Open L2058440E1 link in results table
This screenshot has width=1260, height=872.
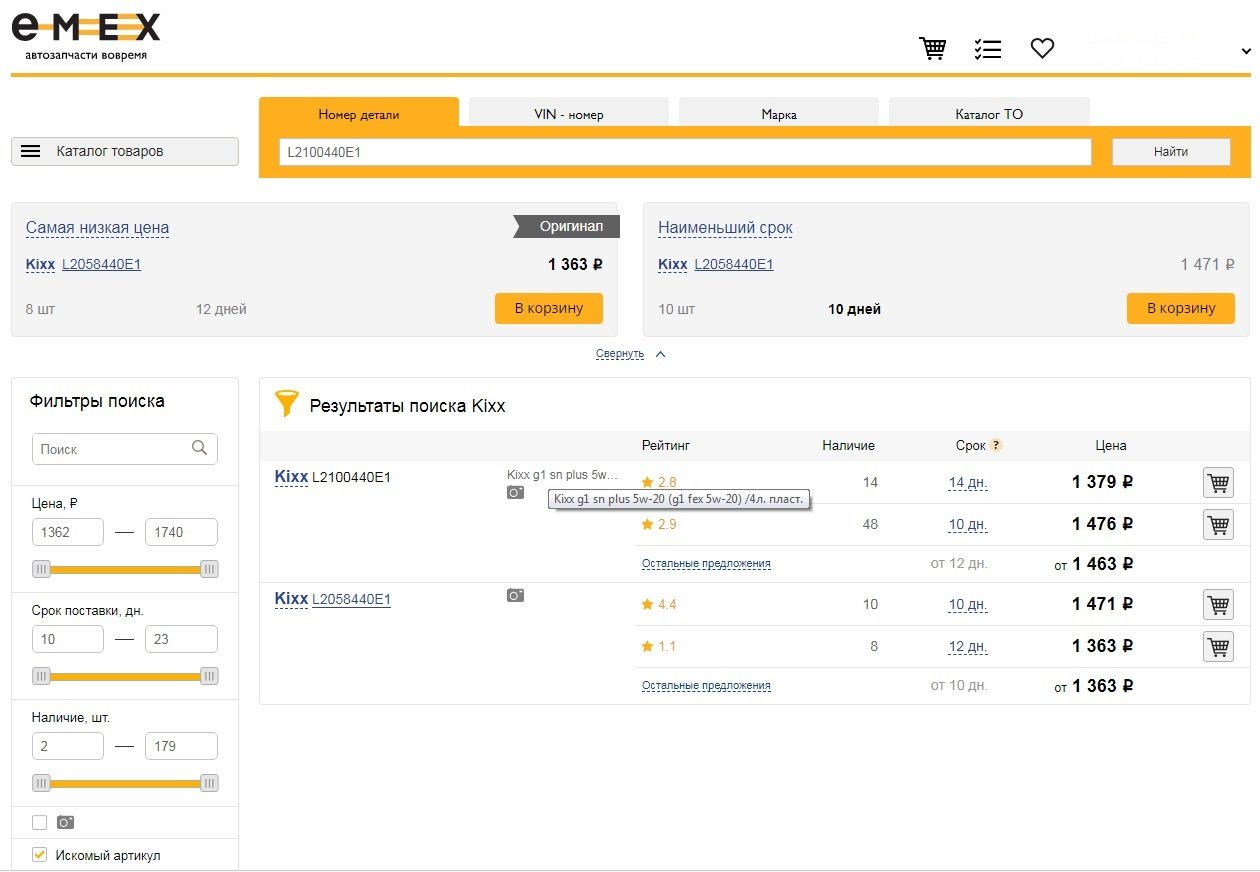click(x=351, y=600)
